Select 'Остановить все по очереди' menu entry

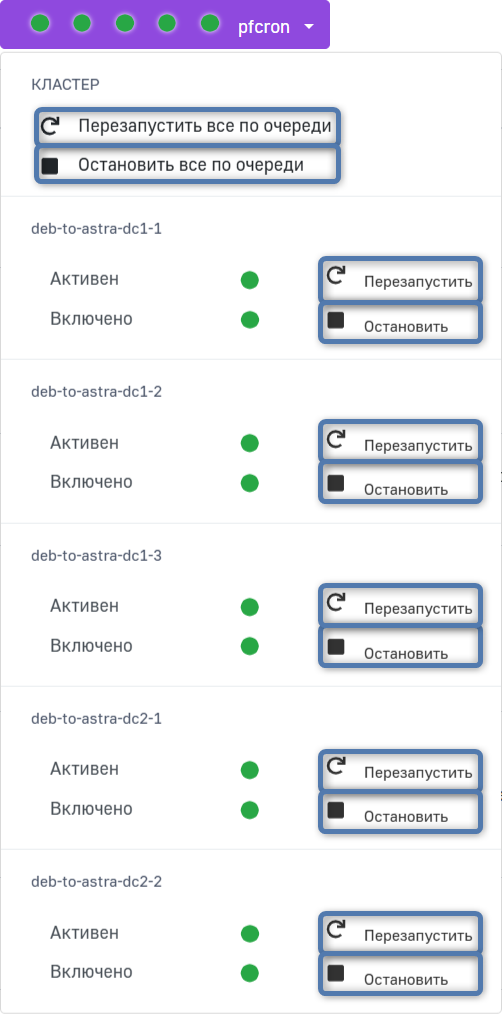(187, 165)
